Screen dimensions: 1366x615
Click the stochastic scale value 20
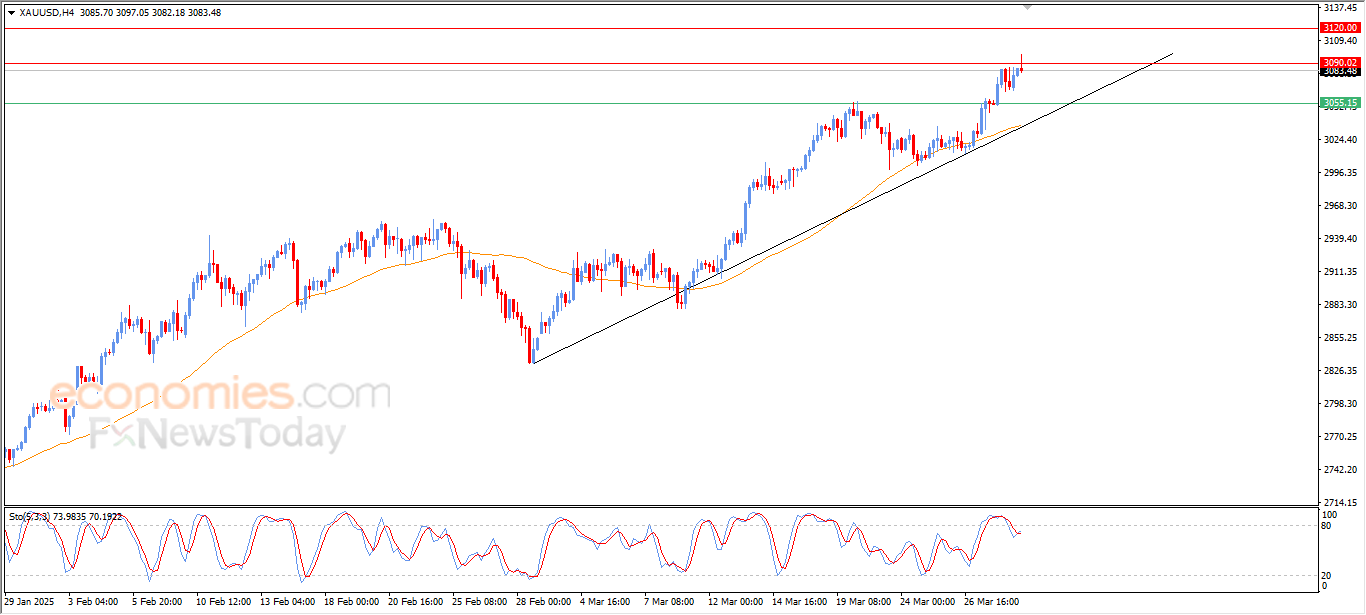[x=1326, y=575]
